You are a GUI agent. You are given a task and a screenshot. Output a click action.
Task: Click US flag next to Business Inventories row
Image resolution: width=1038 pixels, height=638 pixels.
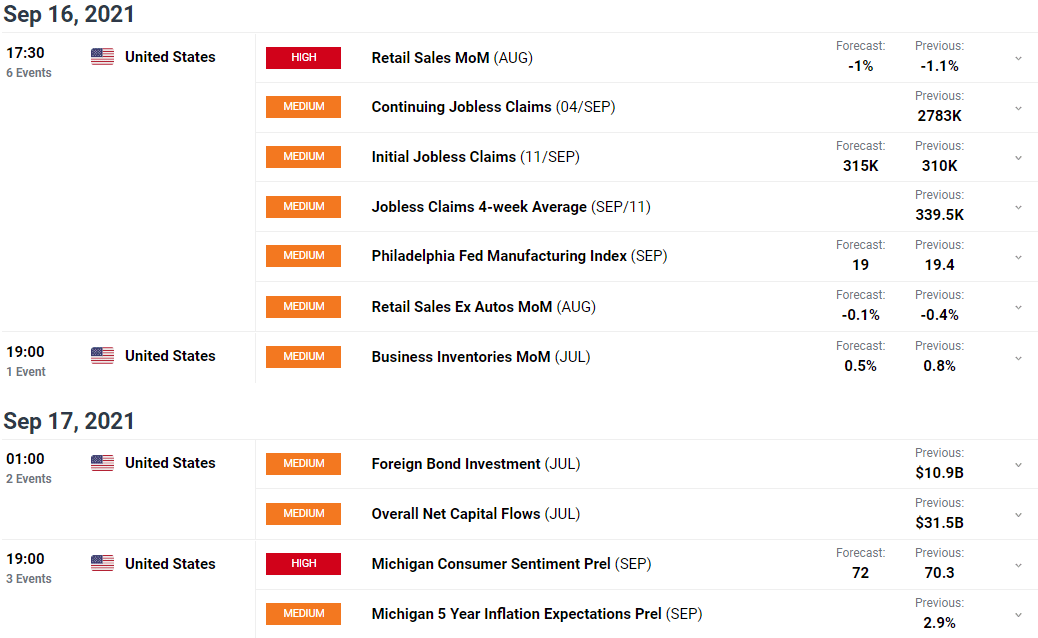(x=102, y=356)
